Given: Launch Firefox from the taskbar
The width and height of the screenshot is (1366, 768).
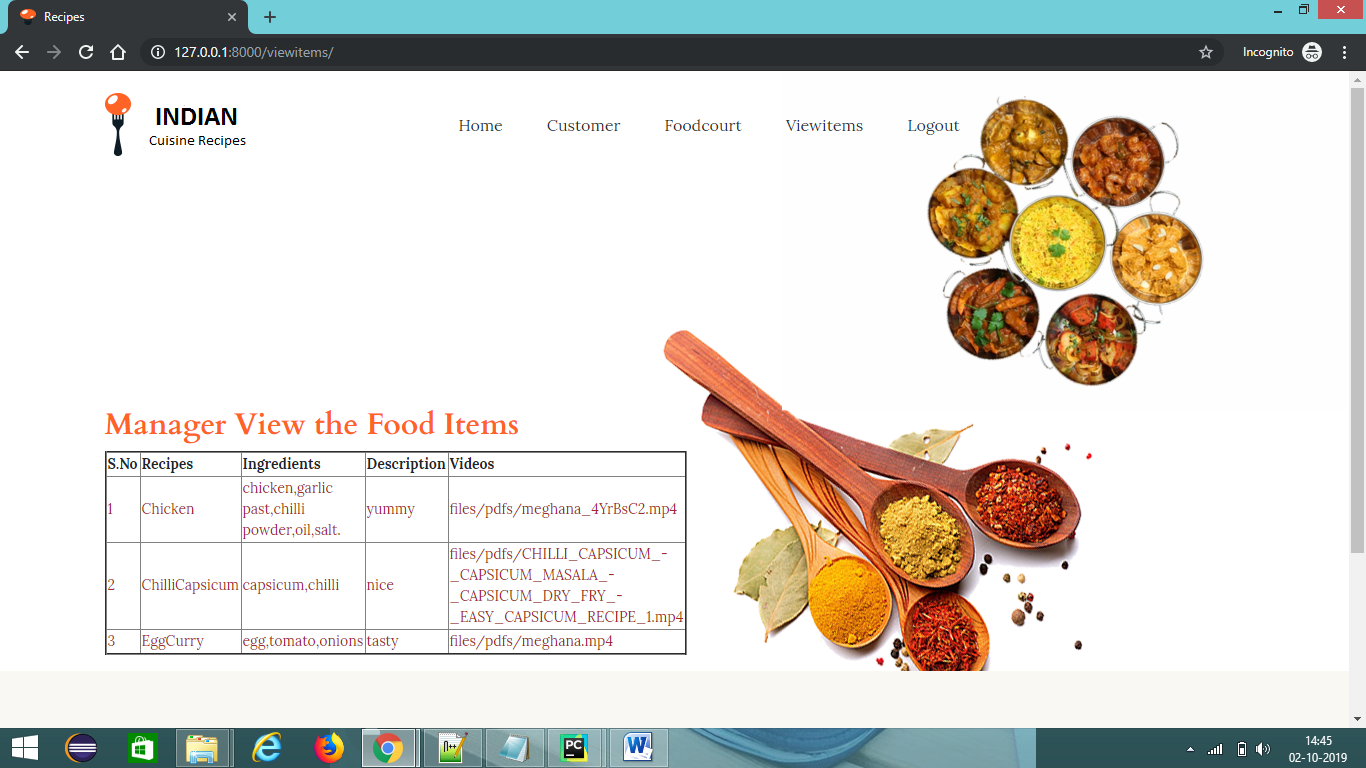Looking at the screenshot, I should [x=328, y=748].
